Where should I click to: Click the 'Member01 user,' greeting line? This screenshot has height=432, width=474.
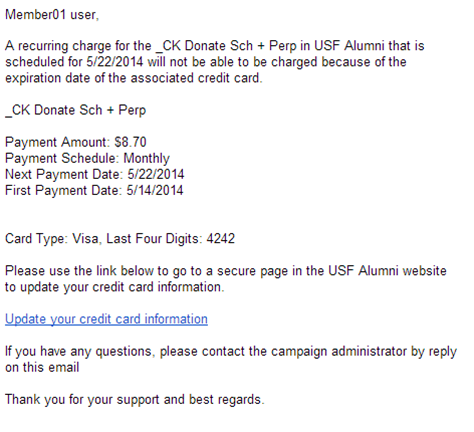(52, 15)
